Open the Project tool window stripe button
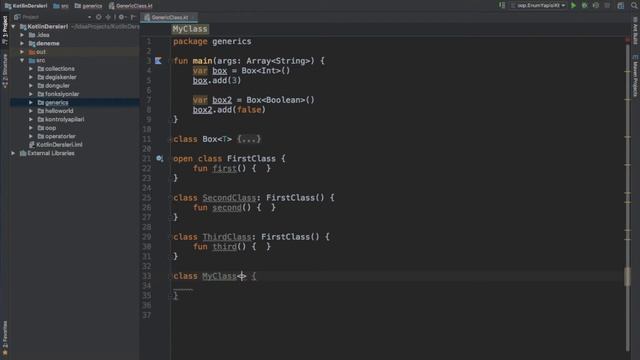Viewport: 640px width, 360px height. click(x=5, y=31)
